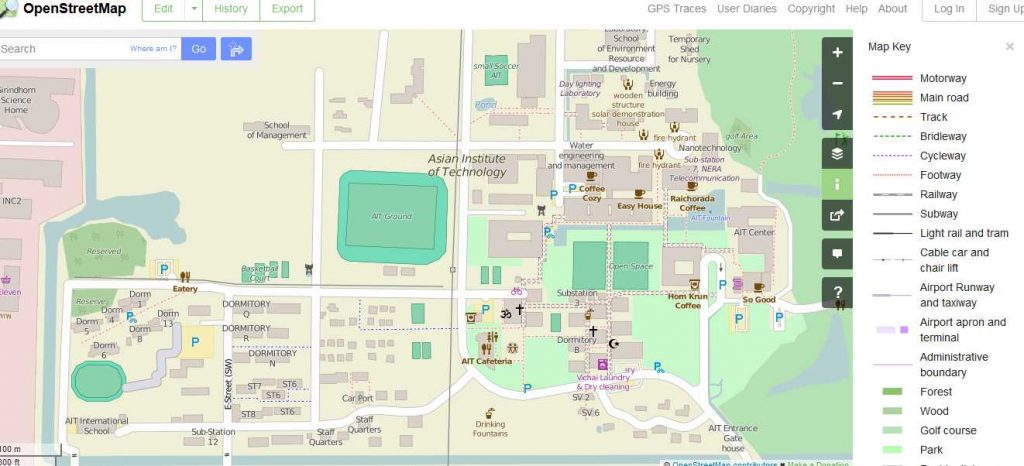Activate the query features tool
The height and width of the screenshot is (466, 1024).
click(x=837, y=292)
